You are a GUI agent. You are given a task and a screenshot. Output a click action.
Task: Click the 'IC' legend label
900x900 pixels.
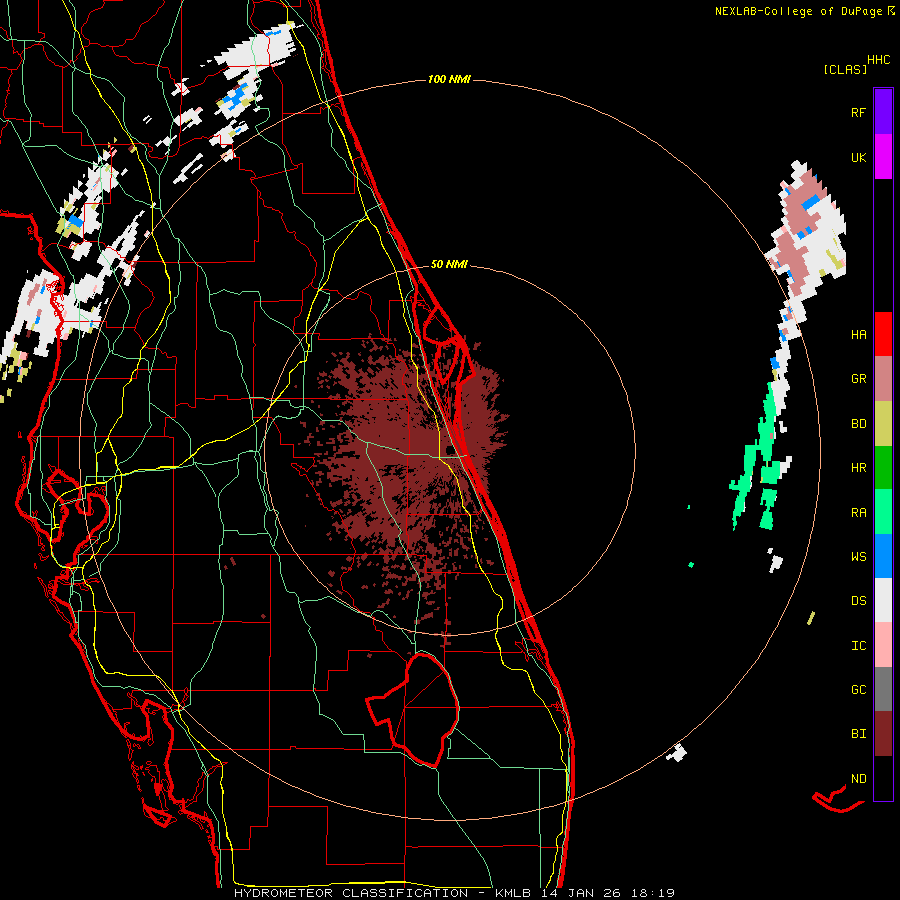click(858, 646)
